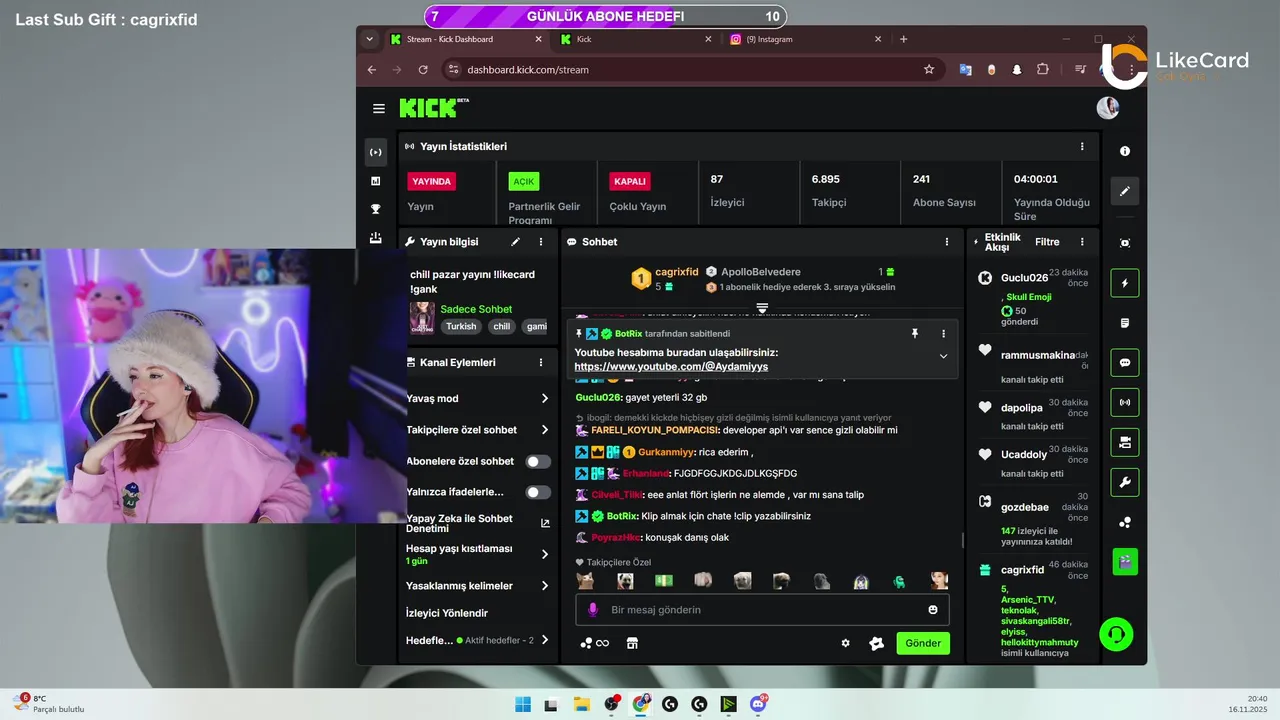Switch to the Kick browser tab
The width and height of the screenshot is (1280, 720).
636,39
